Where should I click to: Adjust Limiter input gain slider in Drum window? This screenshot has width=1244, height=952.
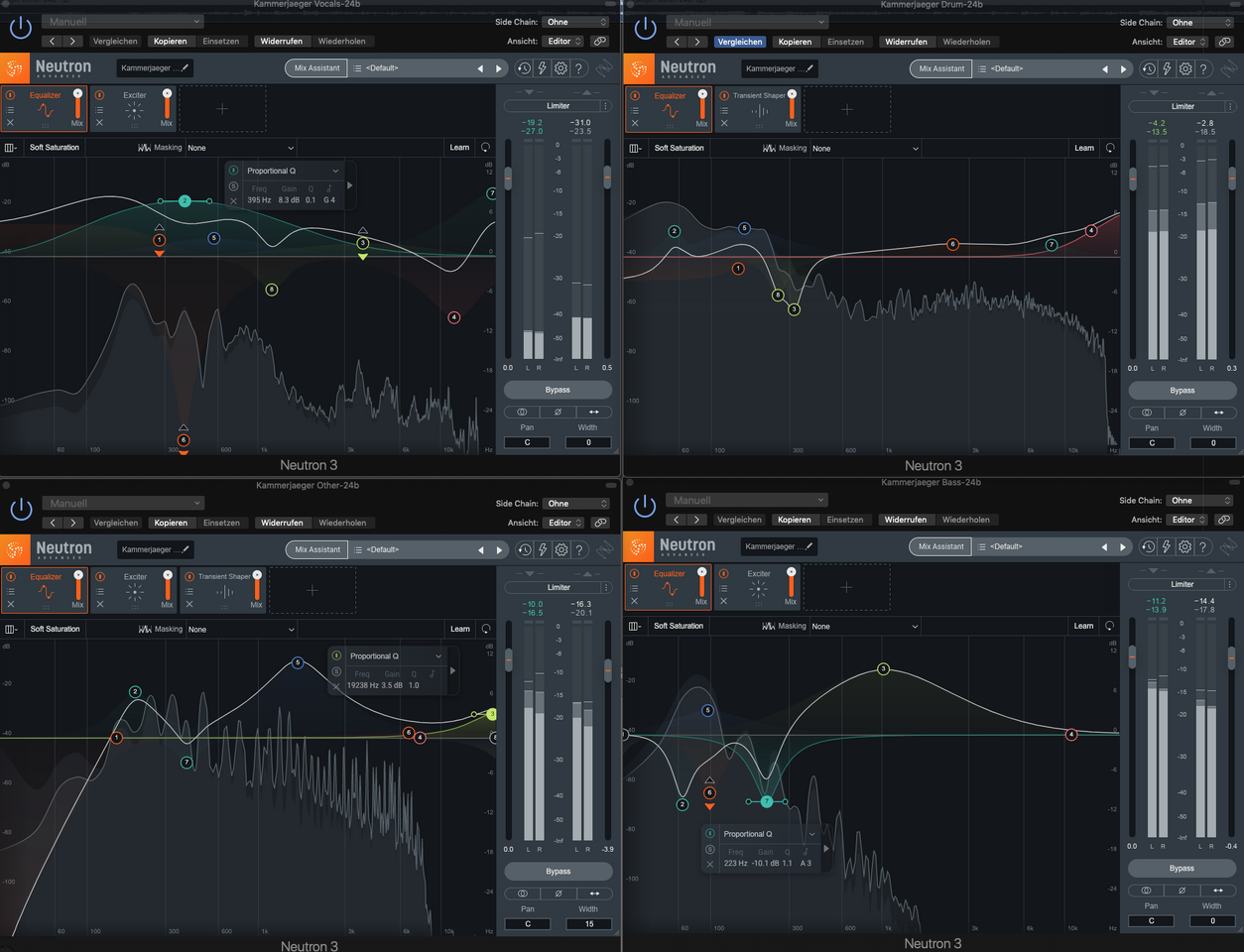(1132, 179)
